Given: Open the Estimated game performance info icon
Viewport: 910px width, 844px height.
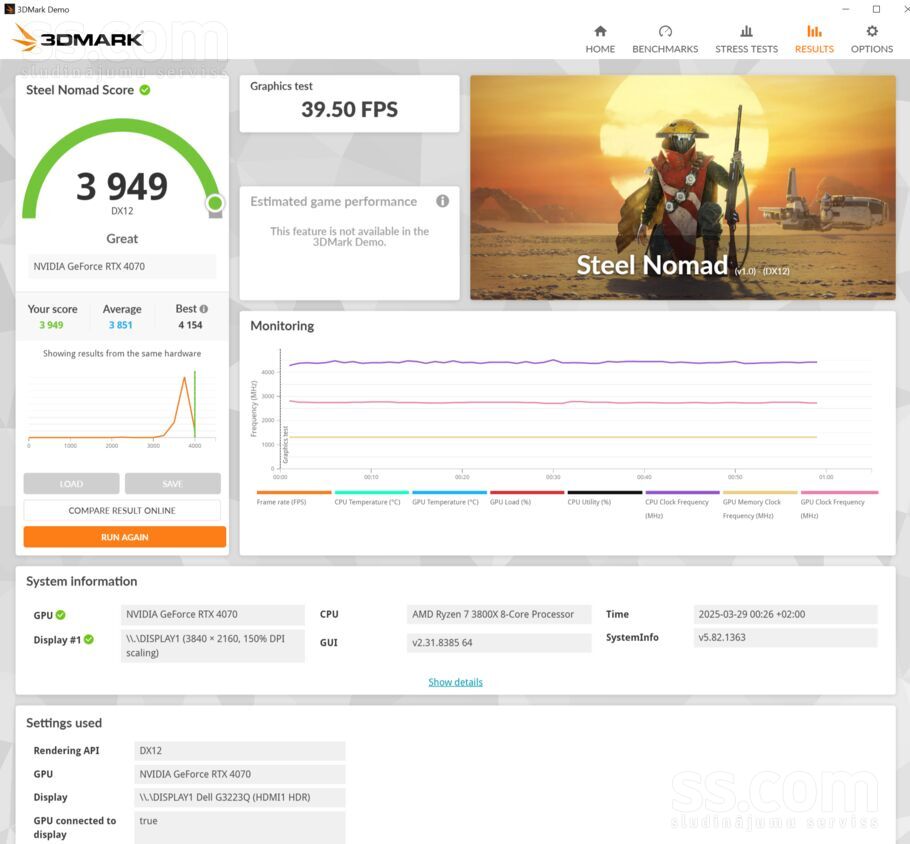Looking at the screenshot, I should [x=442, y=201].
